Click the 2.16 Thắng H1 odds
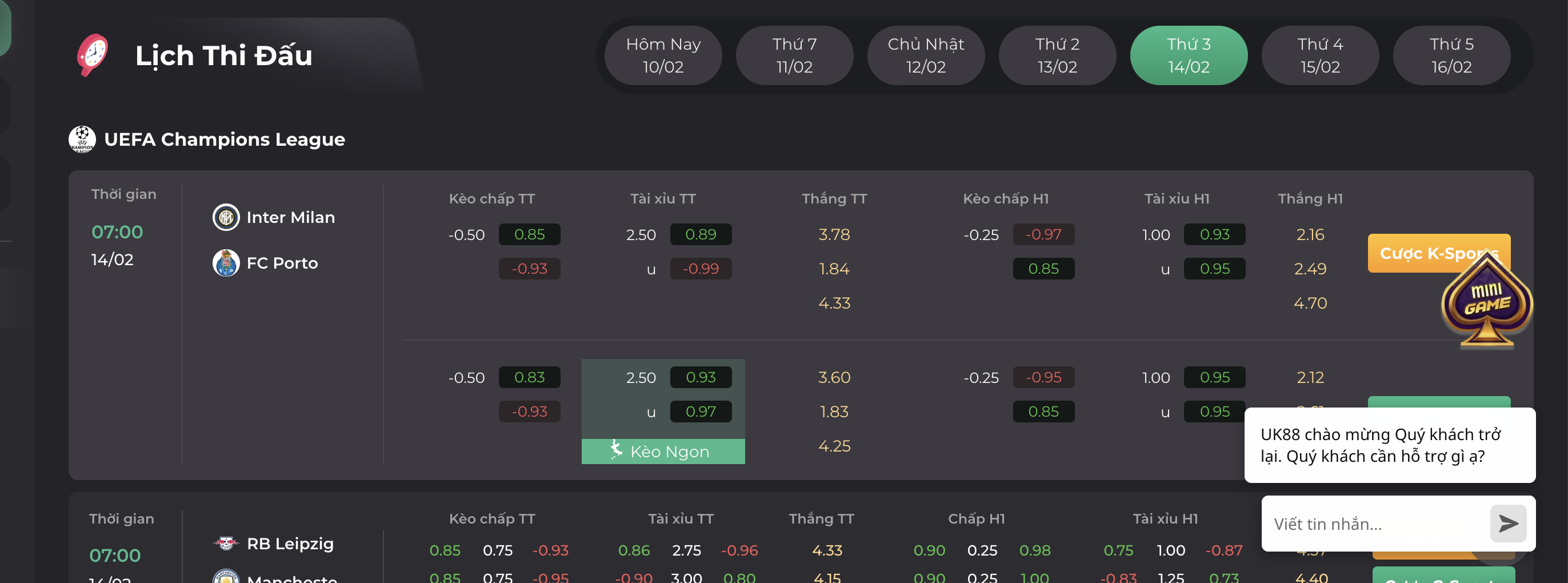1568x583 pixels. [x=1310, y=234]
